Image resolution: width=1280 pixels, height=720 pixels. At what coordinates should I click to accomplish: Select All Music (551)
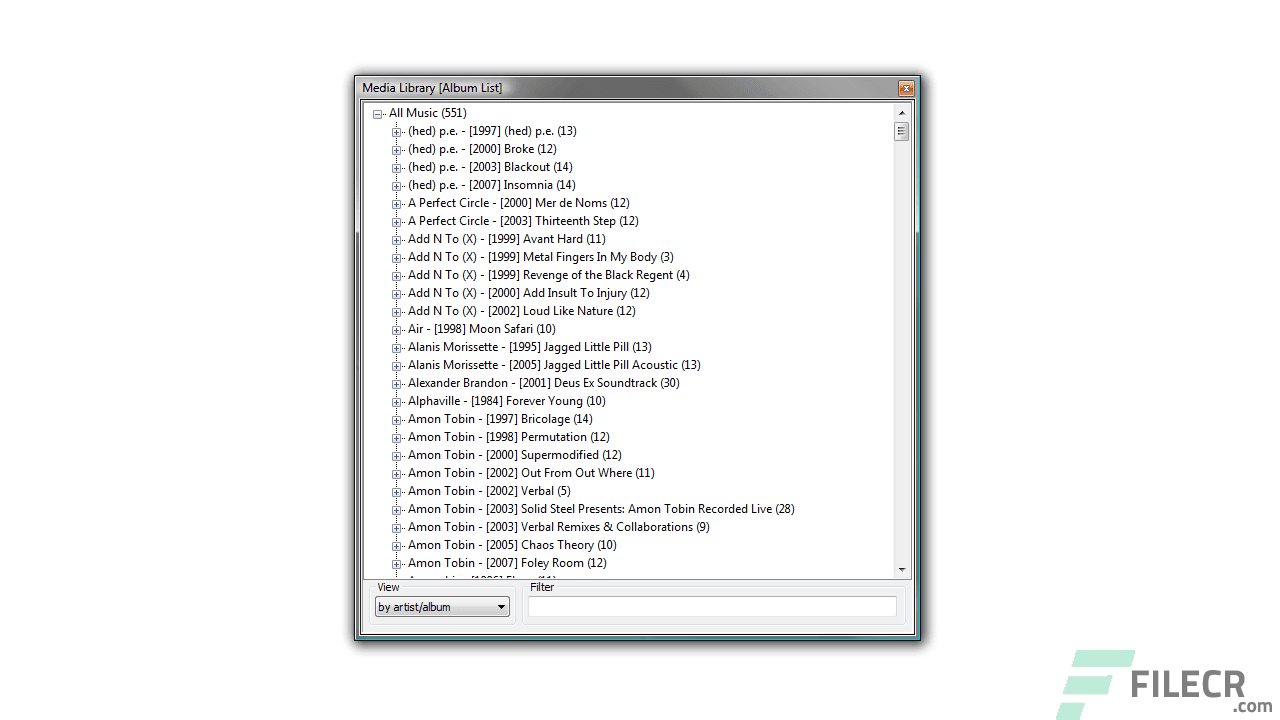point(427,113)
